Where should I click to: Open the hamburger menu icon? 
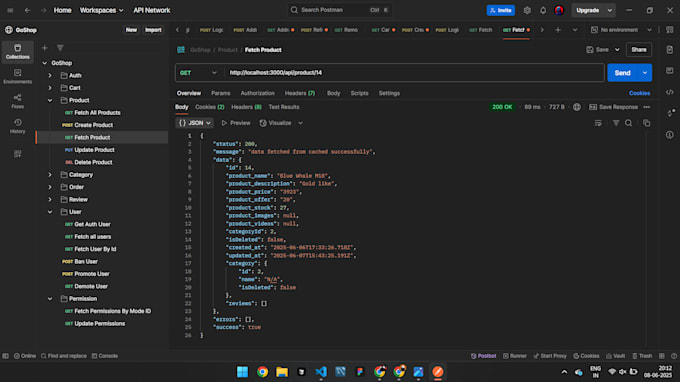point(10,10)
